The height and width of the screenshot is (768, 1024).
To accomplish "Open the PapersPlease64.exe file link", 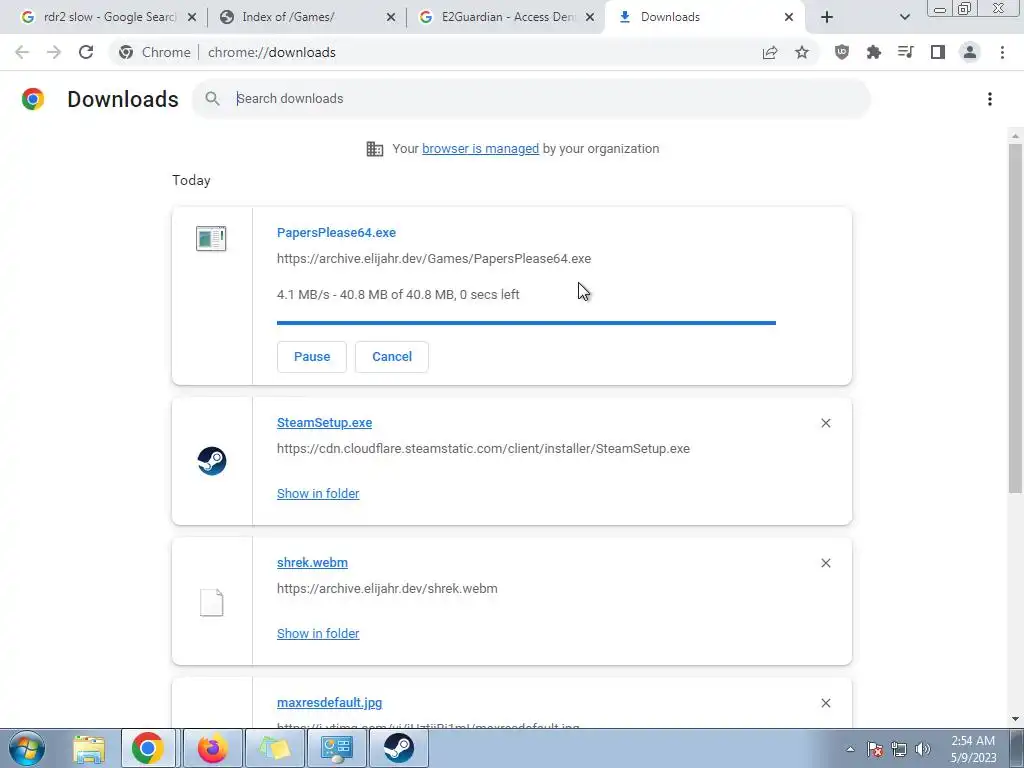I will point(336,232).
